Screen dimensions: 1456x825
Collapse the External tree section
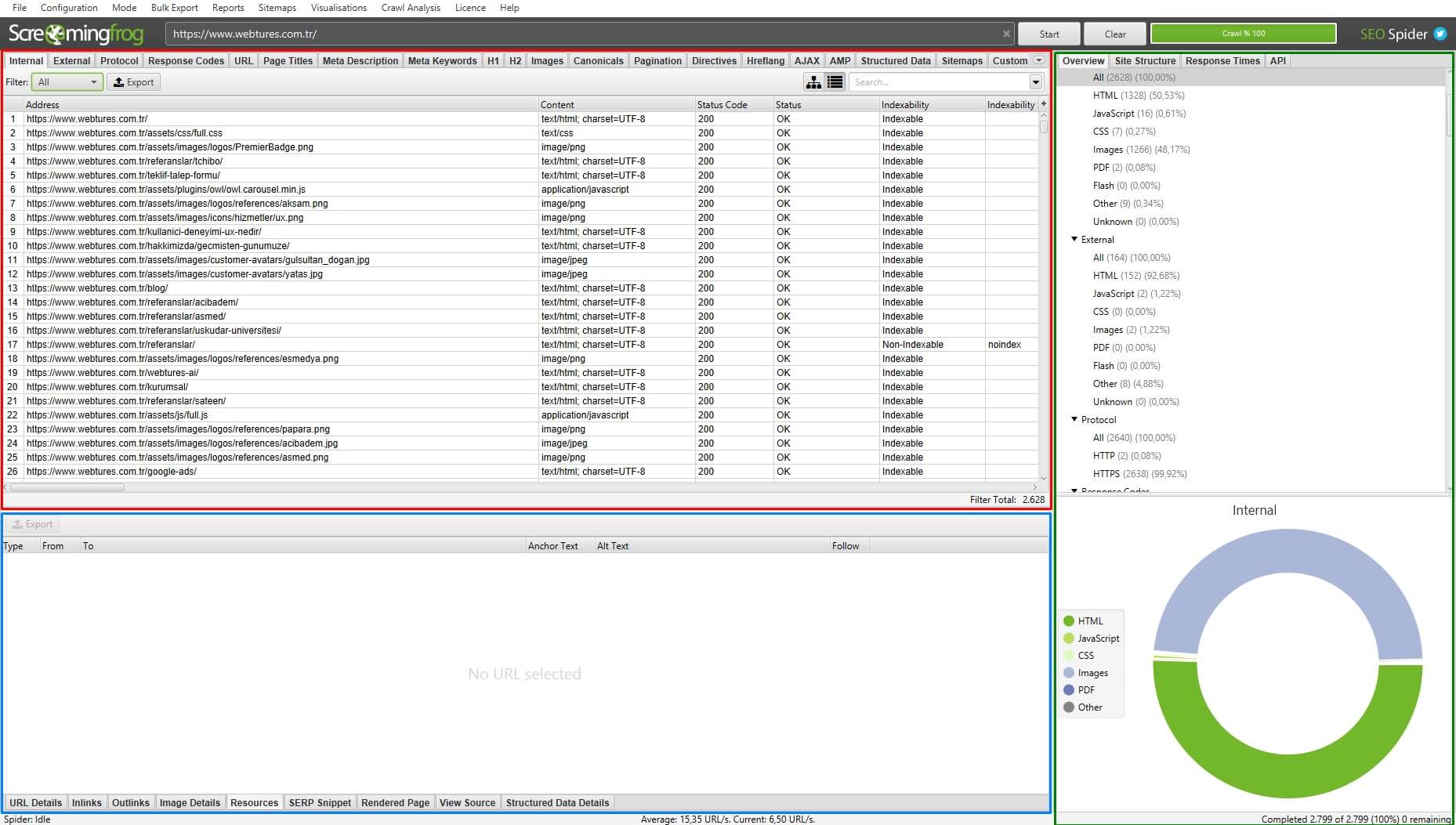1074,239
